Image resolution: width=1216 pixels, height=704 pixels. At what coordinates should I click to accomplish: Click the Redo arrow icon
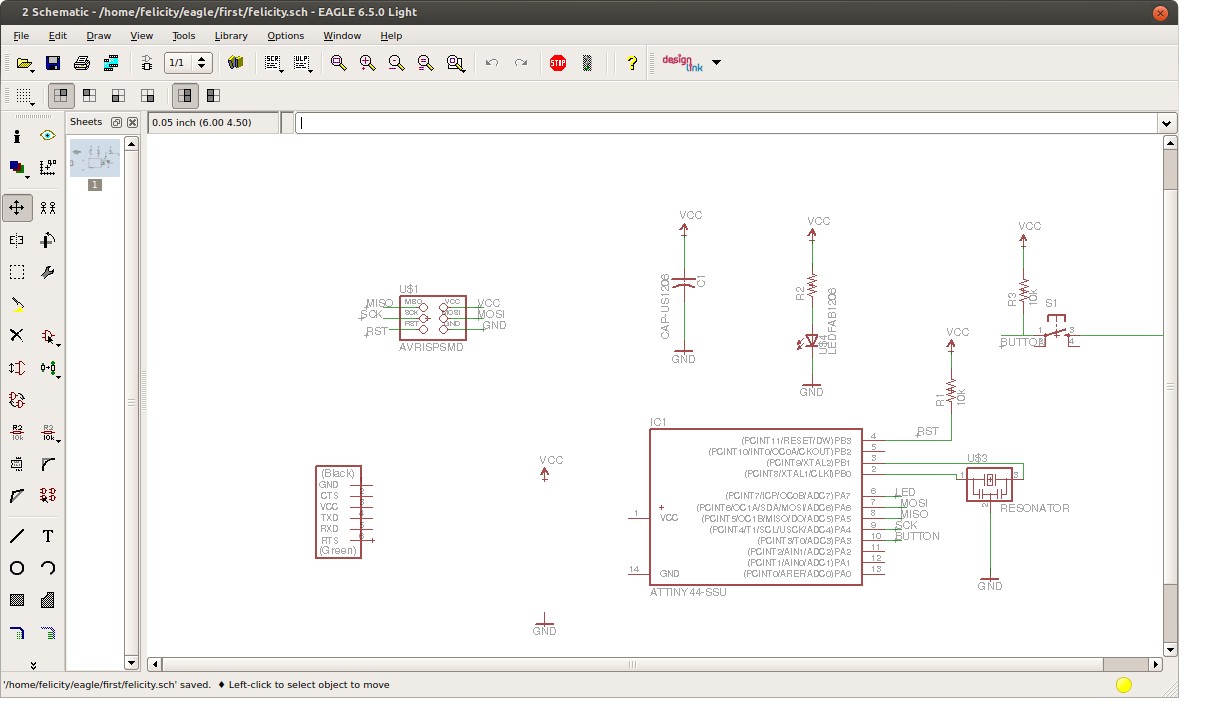tap(520, 63)
